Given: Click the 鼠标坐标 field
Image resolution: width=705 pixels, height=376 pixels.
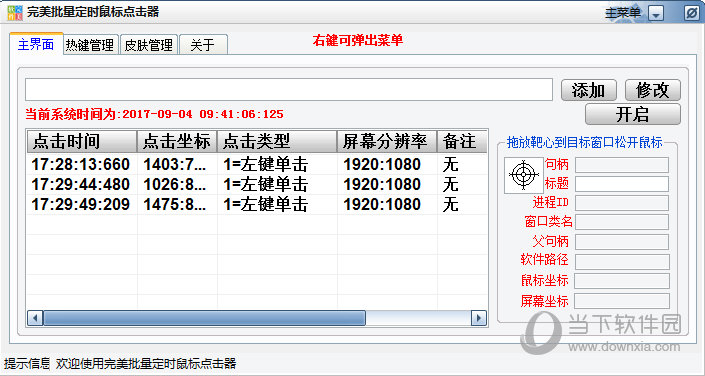Looking at the screenshot, I should tap(622, 281).
